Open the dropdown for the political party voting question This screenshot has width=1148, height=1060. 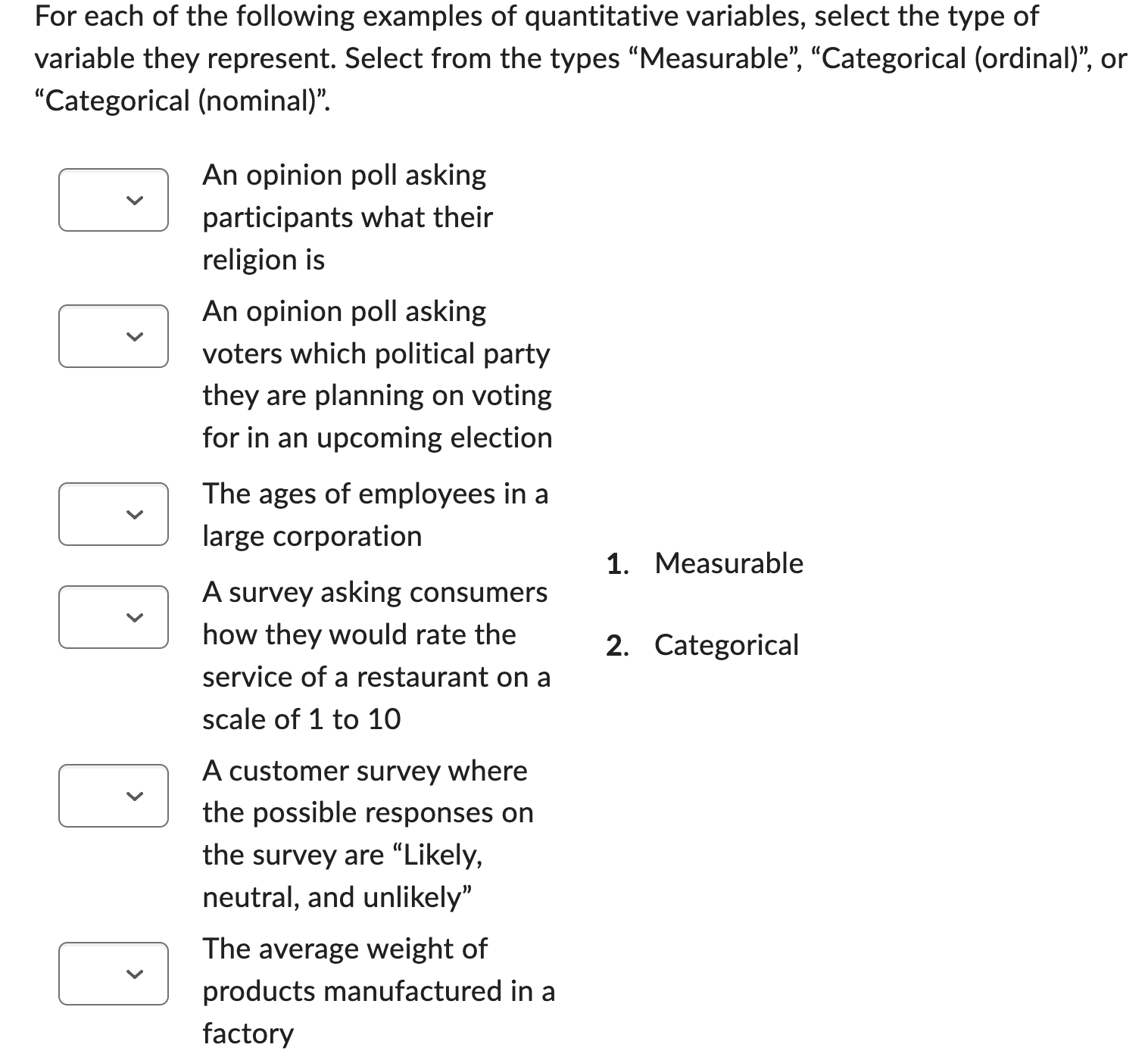pos(112,335)
